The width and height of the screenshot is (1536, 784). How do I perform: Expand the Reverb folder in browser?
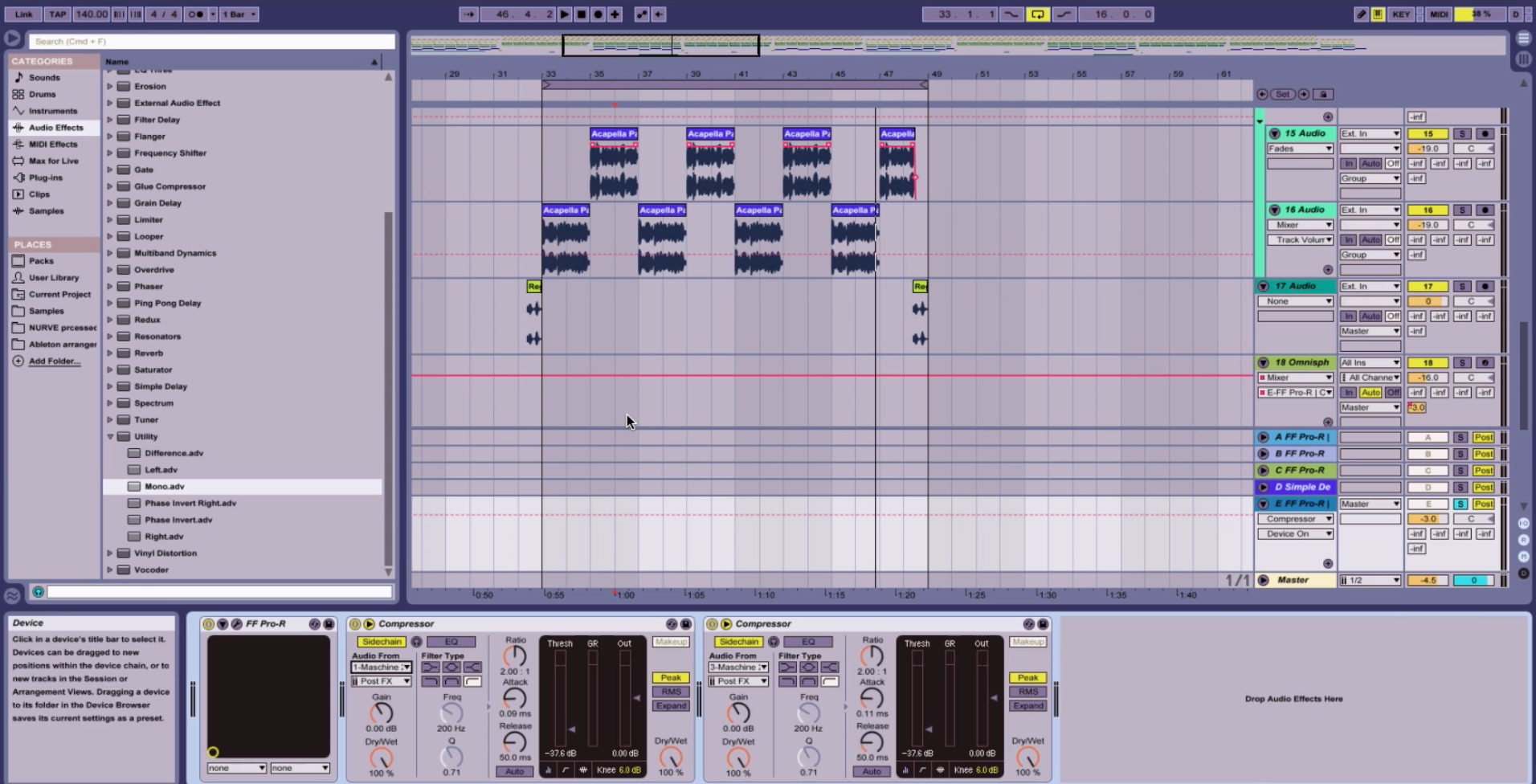click(110, 353)
